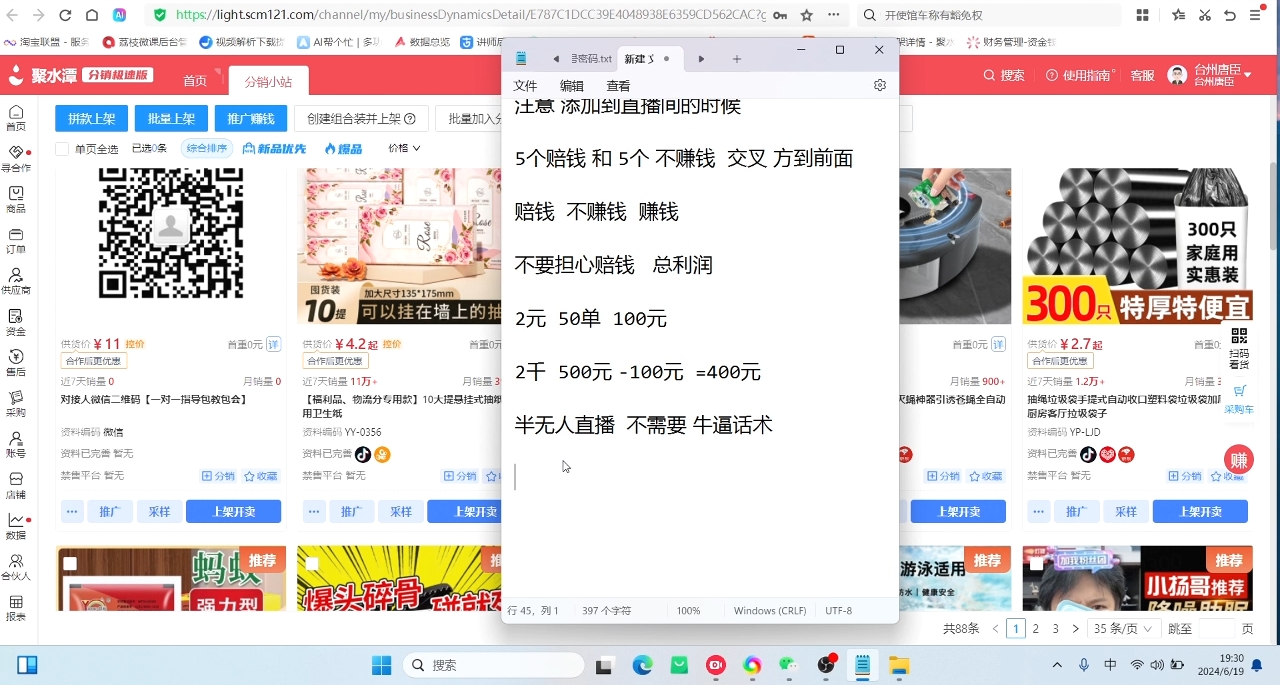The image size is (1280, 685).
Task: Open the 订单 orders sidebar icon
Action: coord(16,238)
